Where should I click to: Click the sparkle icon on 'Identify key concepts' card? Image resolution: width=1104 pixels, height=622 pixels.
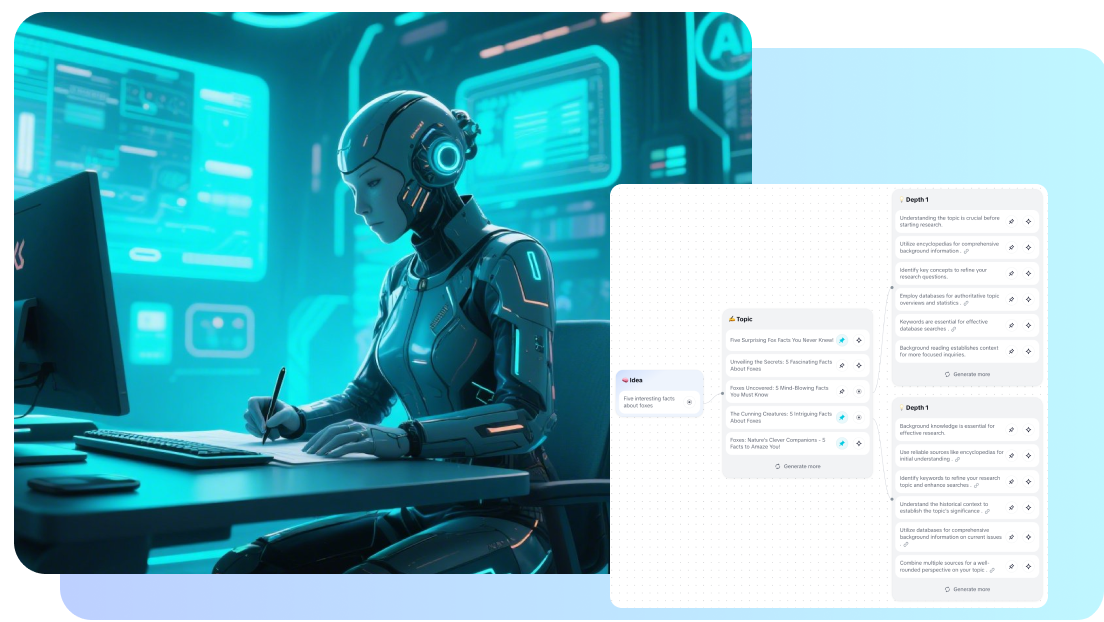[1029, 273]
